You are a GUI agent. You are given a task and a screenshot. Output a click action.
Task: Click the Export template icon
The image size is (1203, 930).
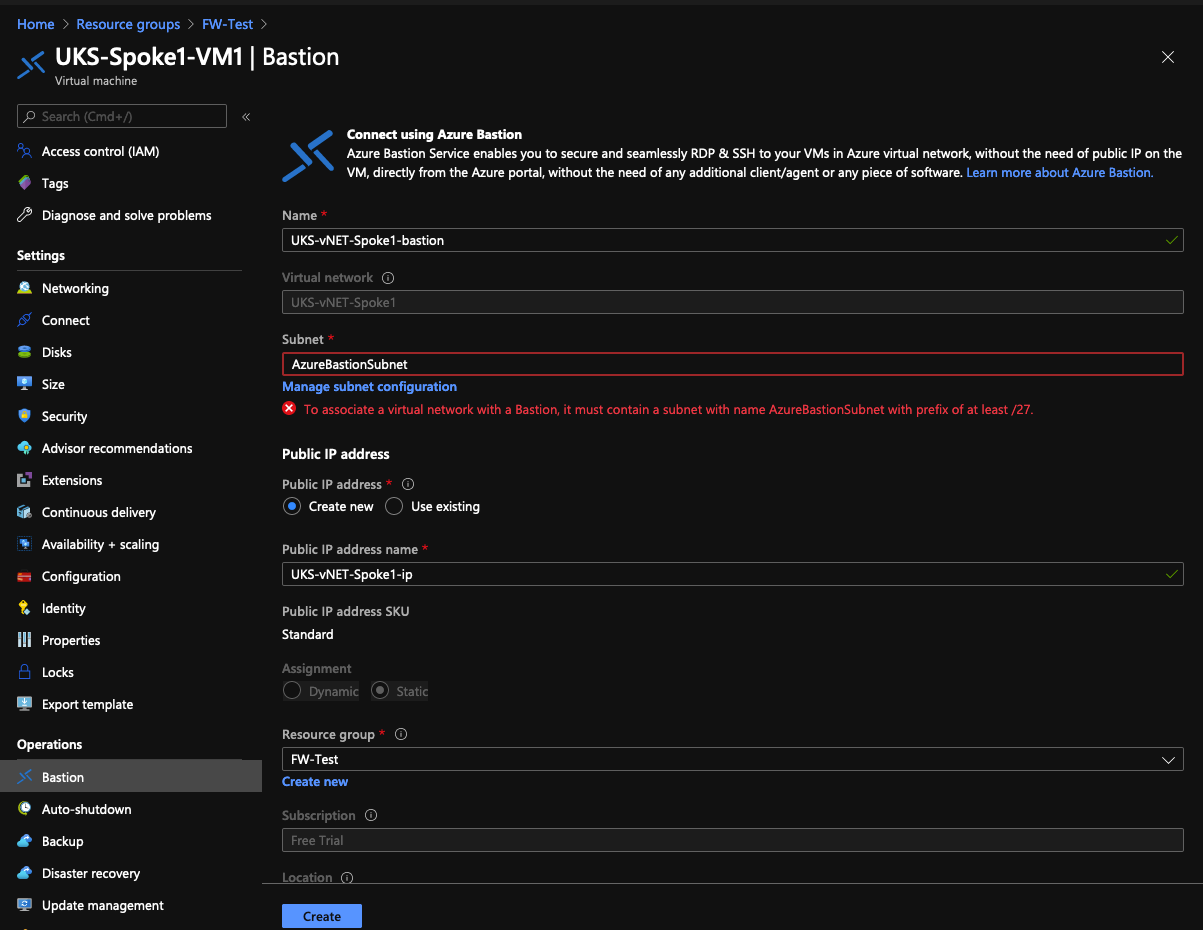(25, 704)
